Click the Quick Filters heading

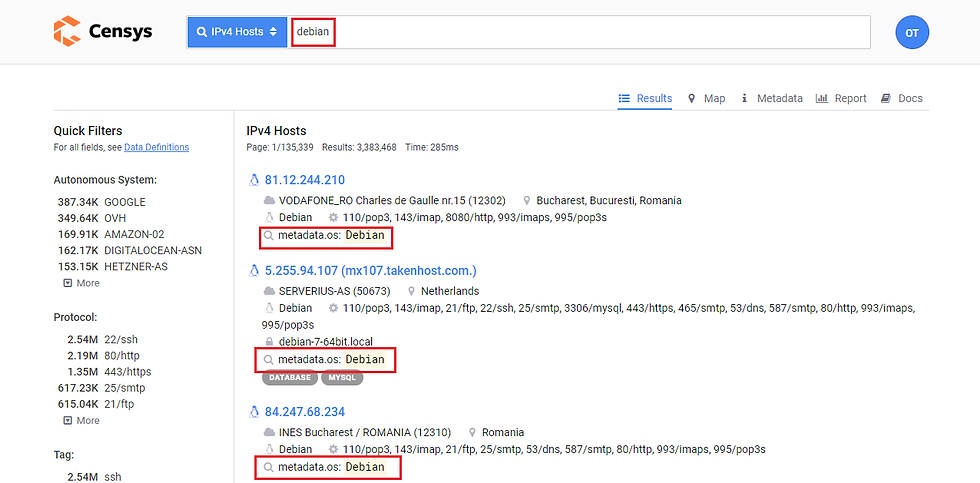click(x=88, y=131)
